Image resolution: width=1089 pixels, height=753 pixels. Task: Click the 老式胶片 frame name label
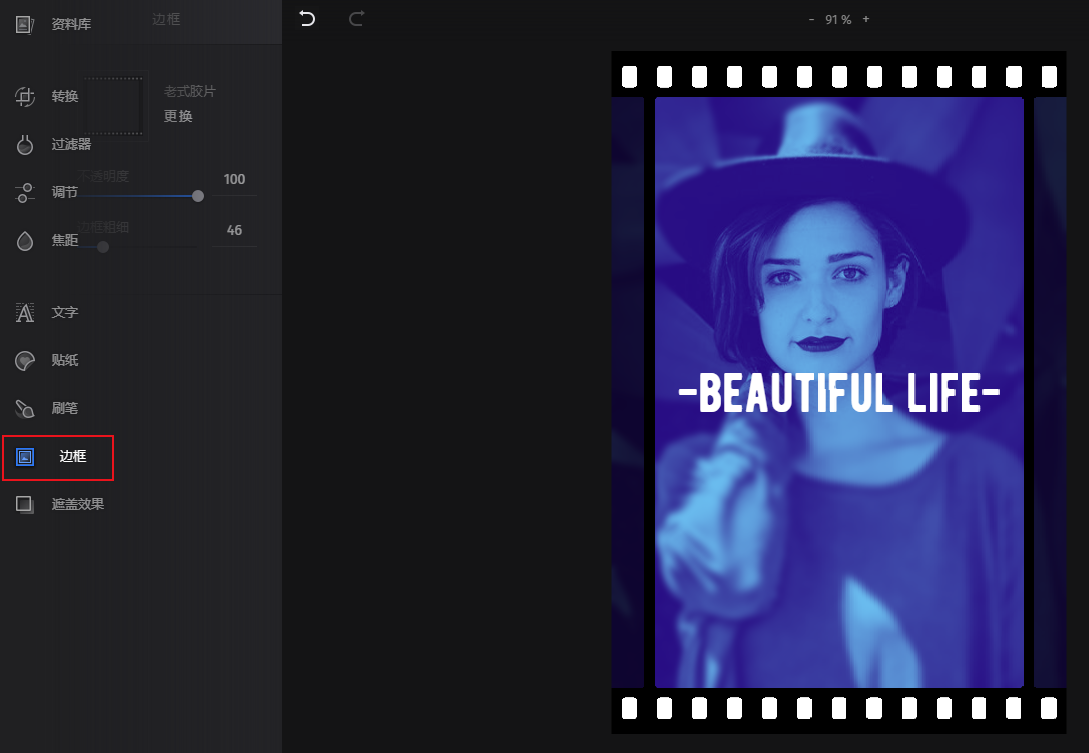[190, 91]
